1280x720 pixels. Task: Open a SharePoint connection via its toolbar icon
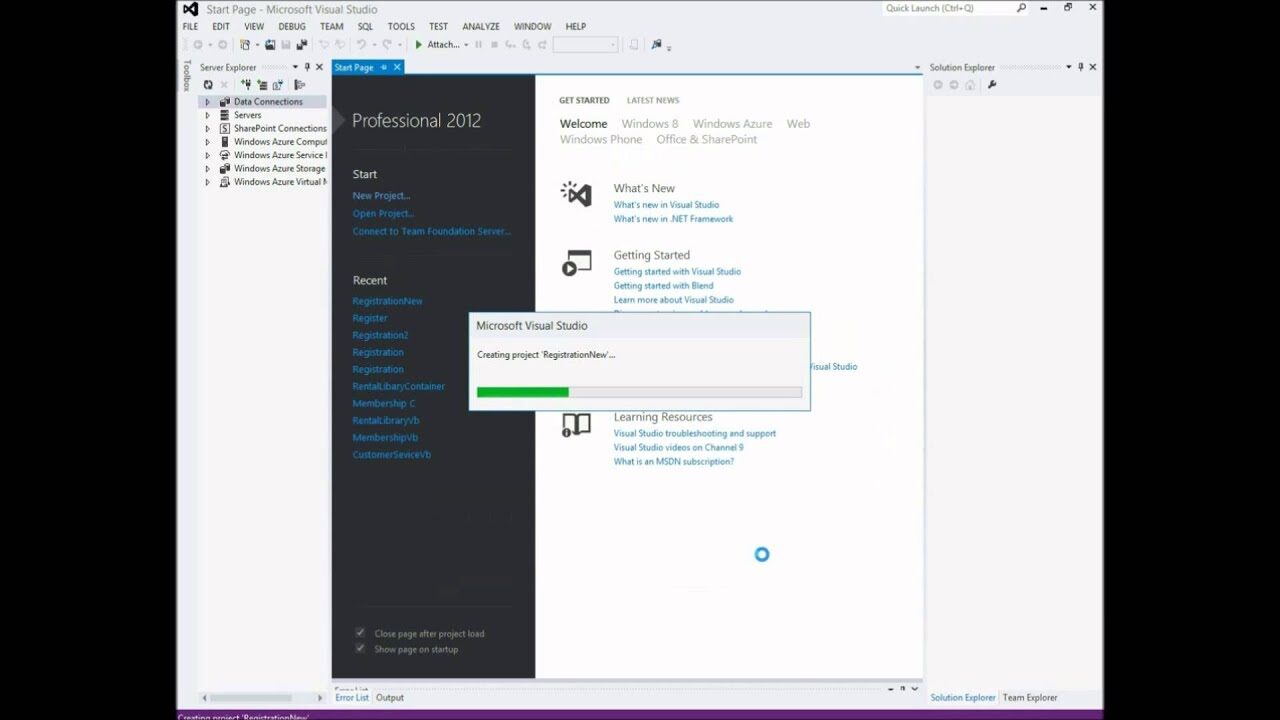[279, 84]
